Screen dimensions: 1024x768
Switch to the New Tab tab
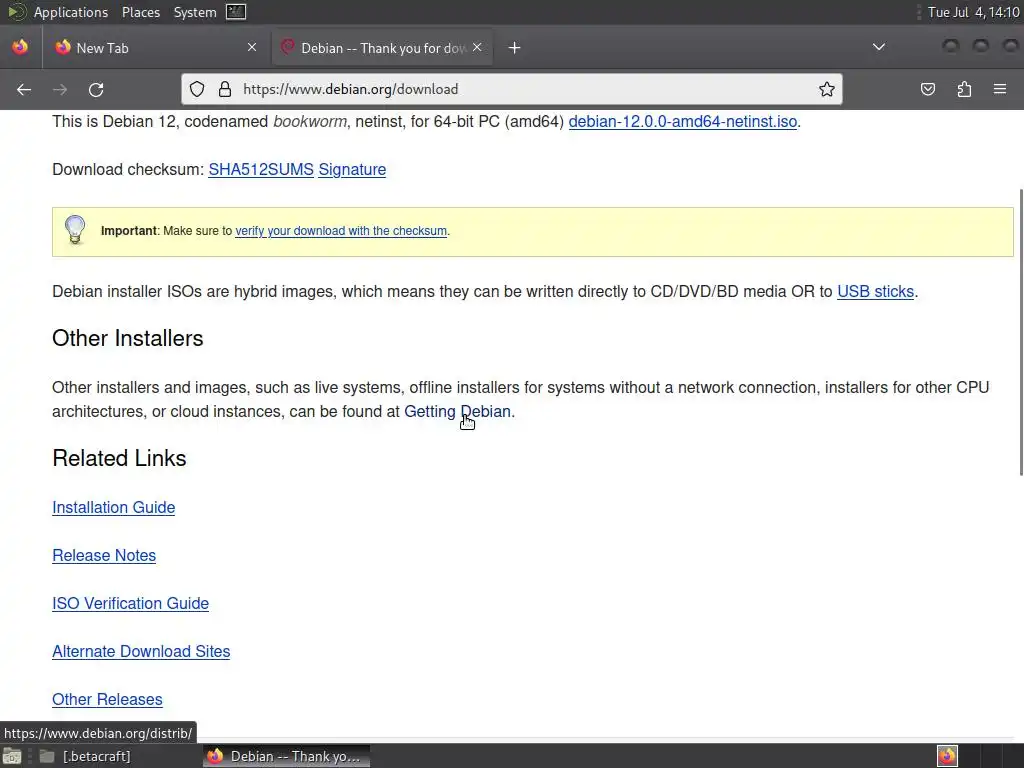click(155, 48)
